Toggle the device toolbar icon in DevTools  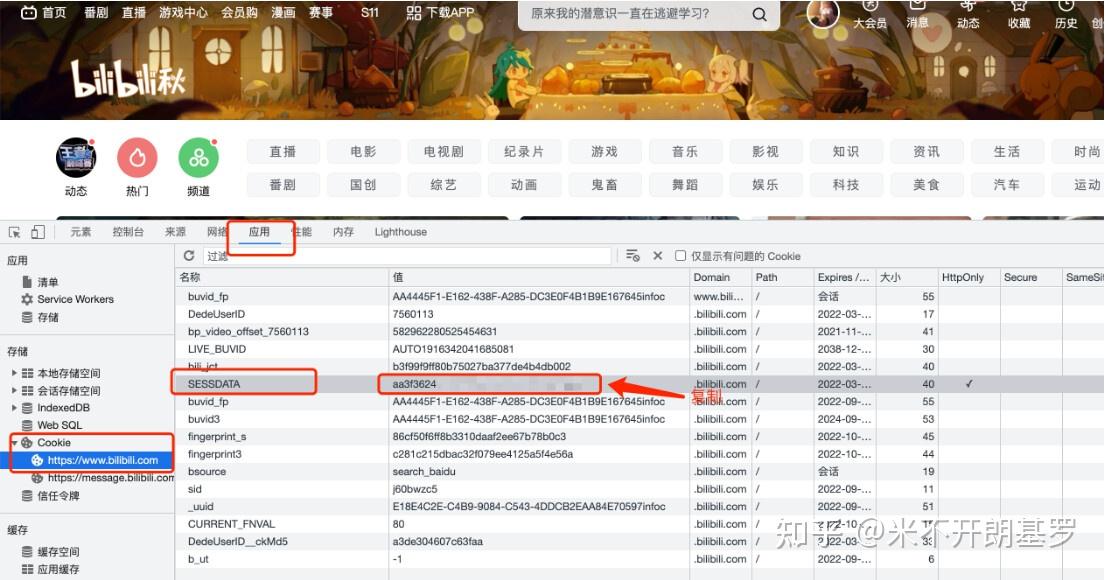[x=36, y=231]
